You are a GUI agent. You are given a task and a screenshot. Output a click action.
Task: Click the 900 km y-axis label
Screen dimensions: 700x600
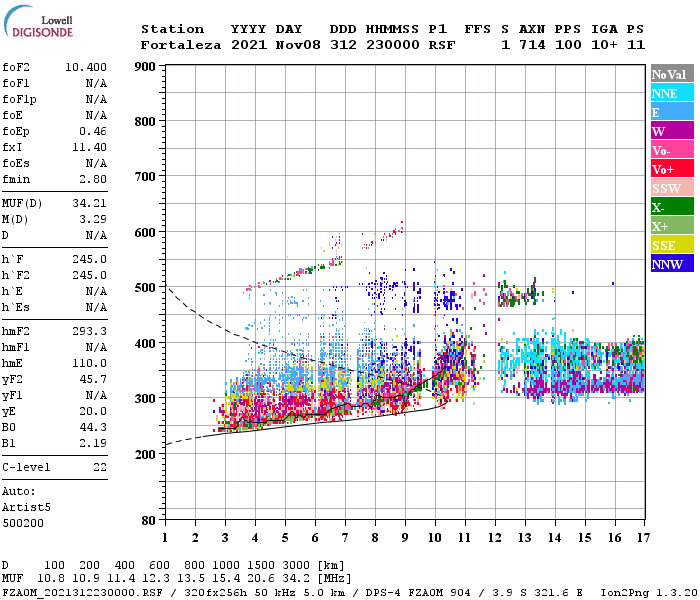click(x=145, y=67)
